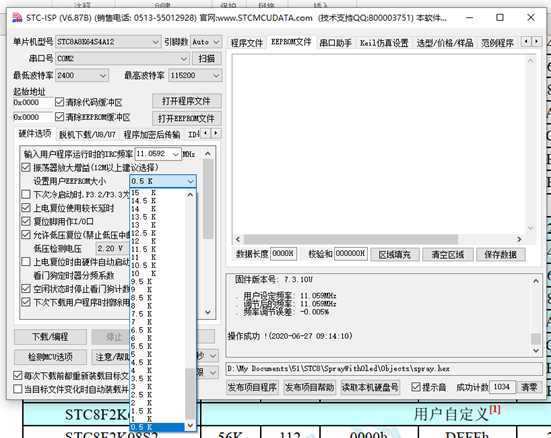Select 15 K in EEPROM size list
551x438 pixels.
[x=157, y=193]
